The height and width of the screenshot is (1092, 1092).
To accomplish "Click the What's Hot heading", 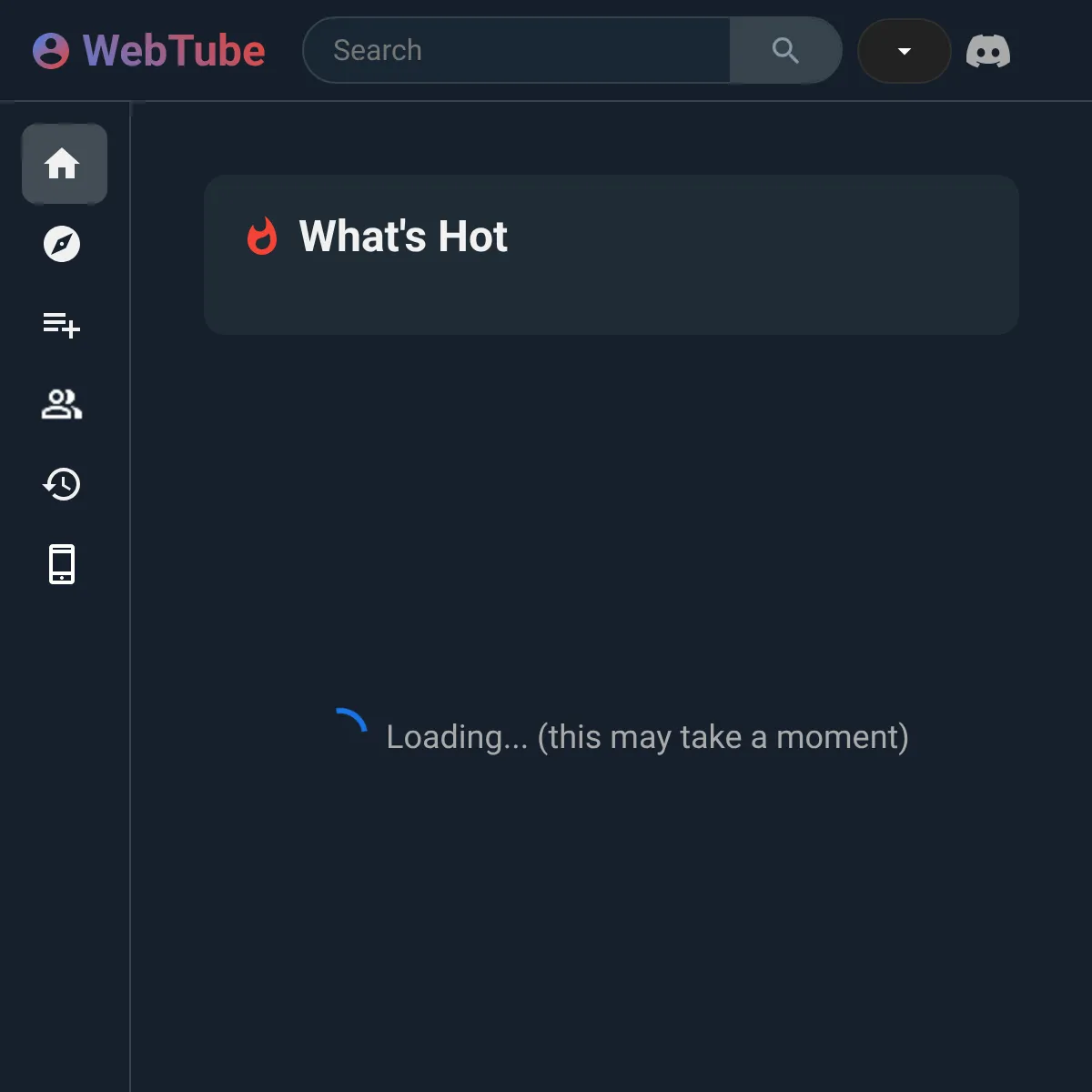I will point(402,237).
